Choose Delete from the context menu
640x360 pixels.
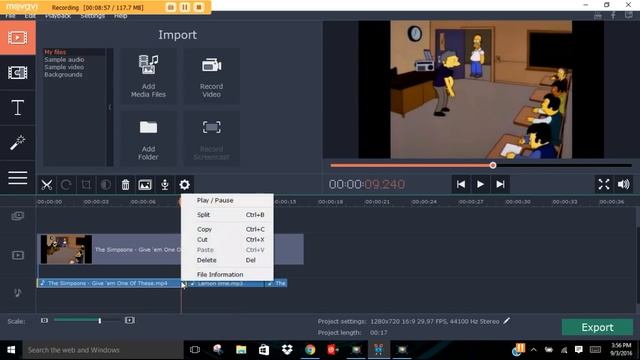227,260
